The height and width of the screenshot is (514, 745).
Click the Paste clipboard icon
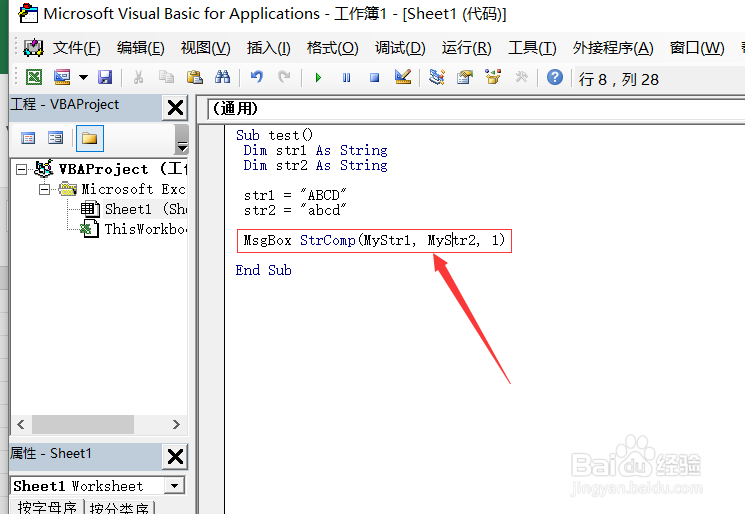pos(194,77)
